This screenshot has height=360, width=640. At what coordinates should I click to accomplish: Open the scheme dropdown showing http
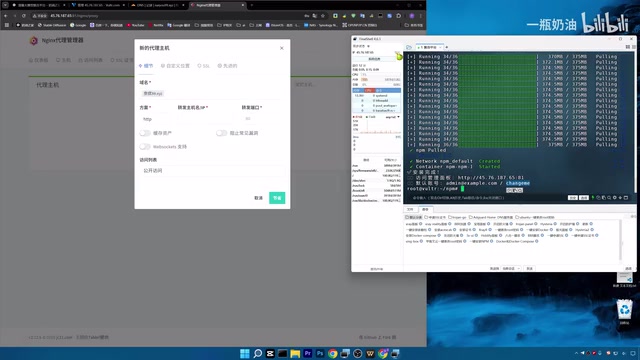click(155, 119)
